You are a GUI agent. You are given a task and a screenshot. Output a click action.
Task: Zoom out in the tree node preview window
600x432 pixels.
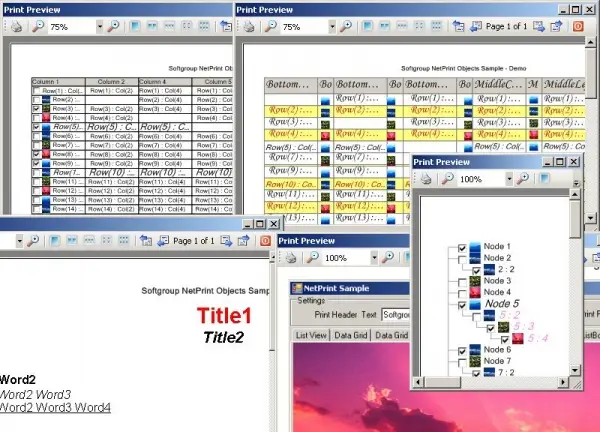(x=447, y=179)
